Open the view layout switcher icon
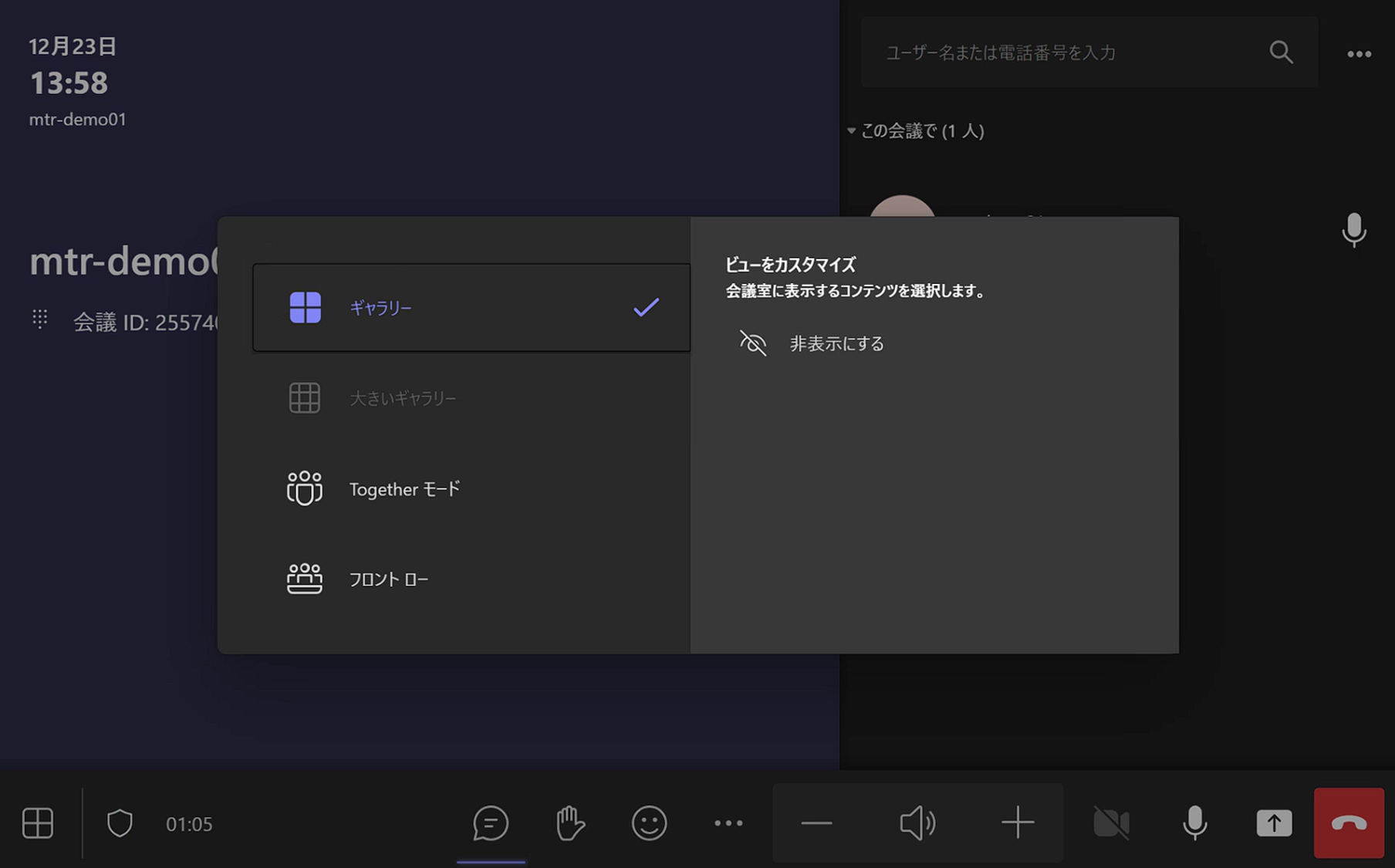Screen dimensions: 1395x868 (37, 822)
